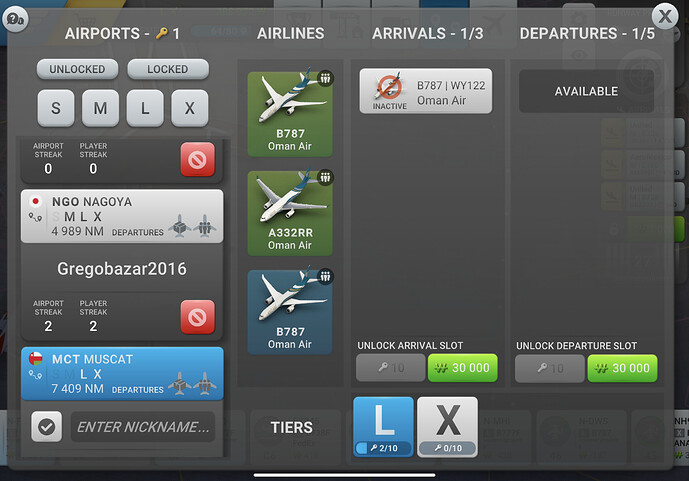The width and height of the screenshot is (689, 481).
Task: Select the green A332RR Oman Air card
Action: (x=290, y=213)
